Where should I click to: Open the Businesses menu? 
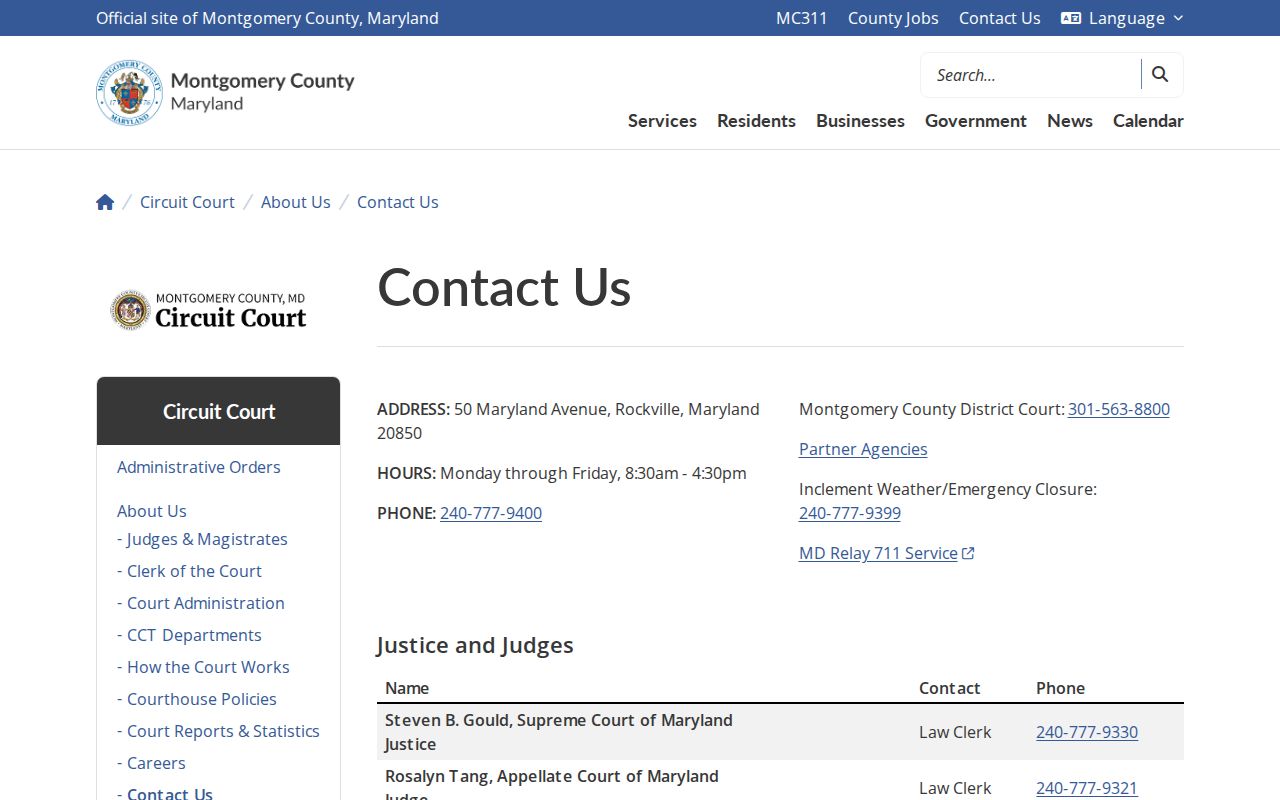[860, 120]
